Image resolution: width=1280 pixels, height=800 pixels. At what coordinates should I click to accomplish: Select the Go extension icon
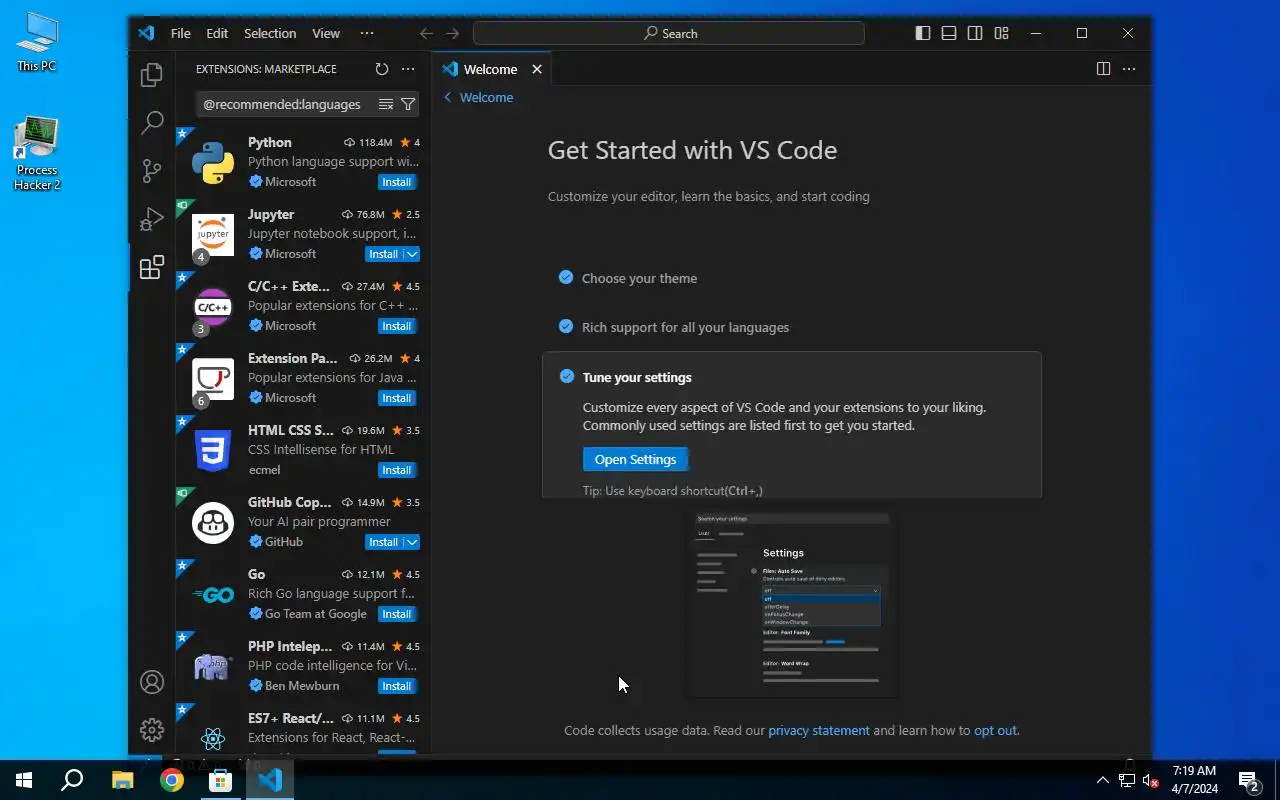(213, 594)
